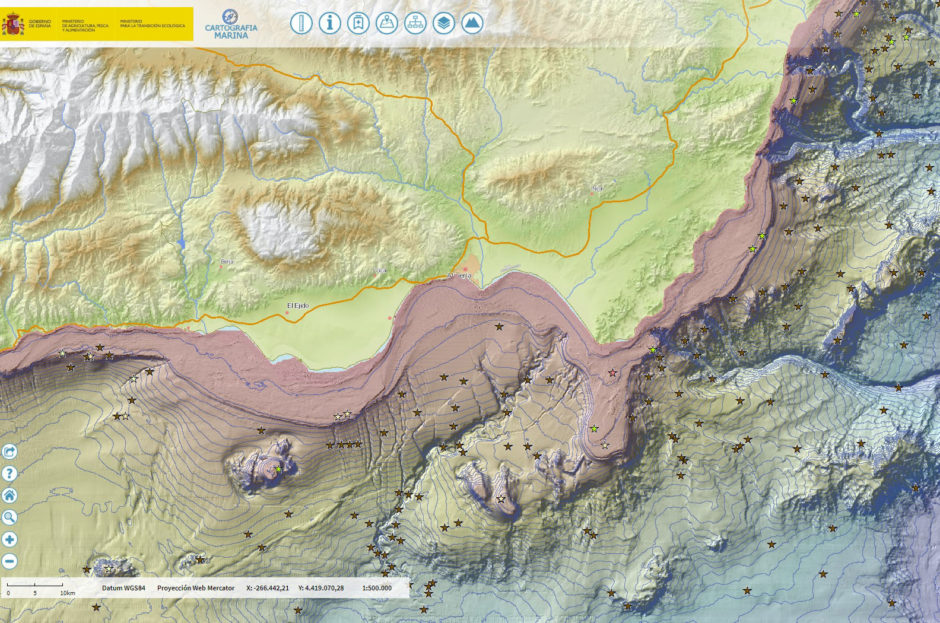
Task: Zoom out with the minus button
Action: pyautogui.click(x=10, y=561)
